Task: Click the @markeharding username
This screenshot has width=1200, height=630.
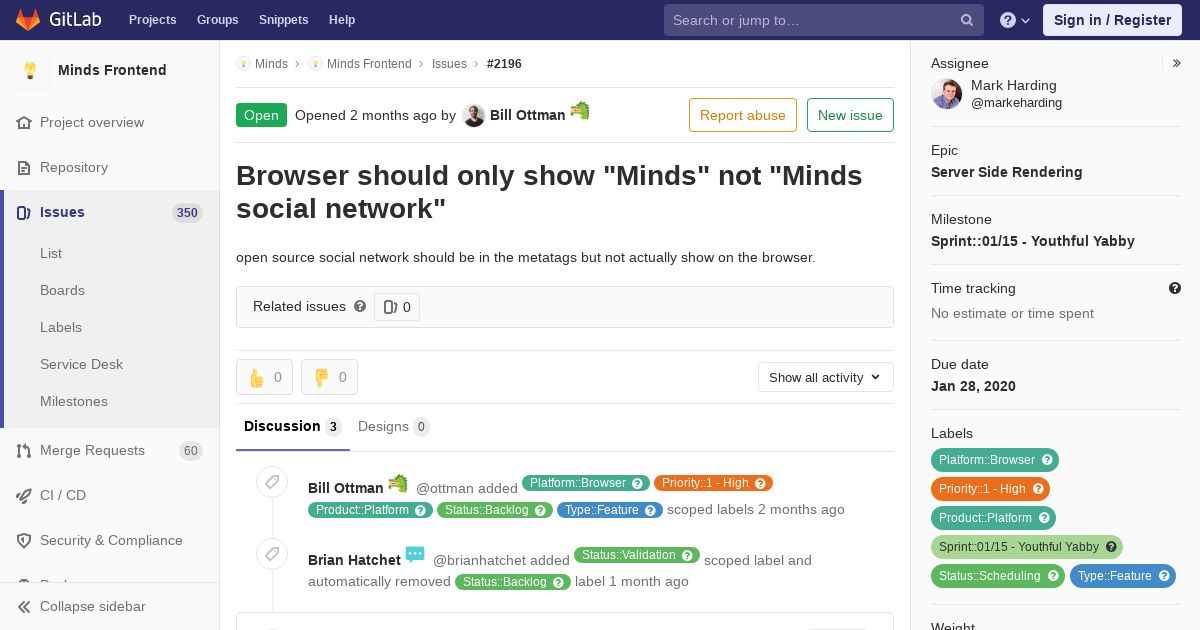Action: click(1016, 103)
